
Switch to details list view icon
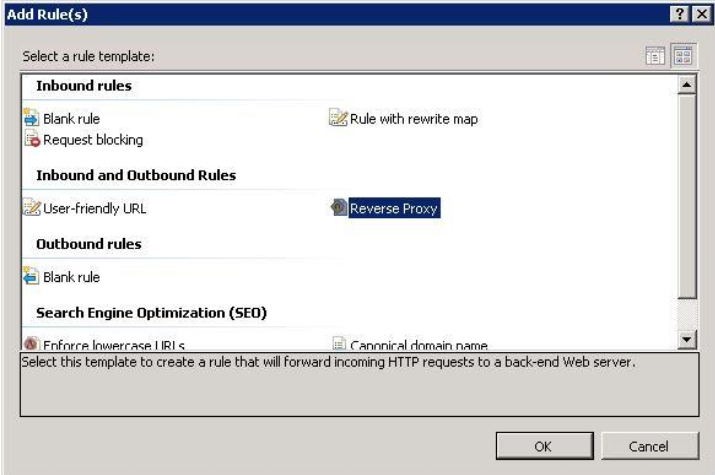(655, 56)
